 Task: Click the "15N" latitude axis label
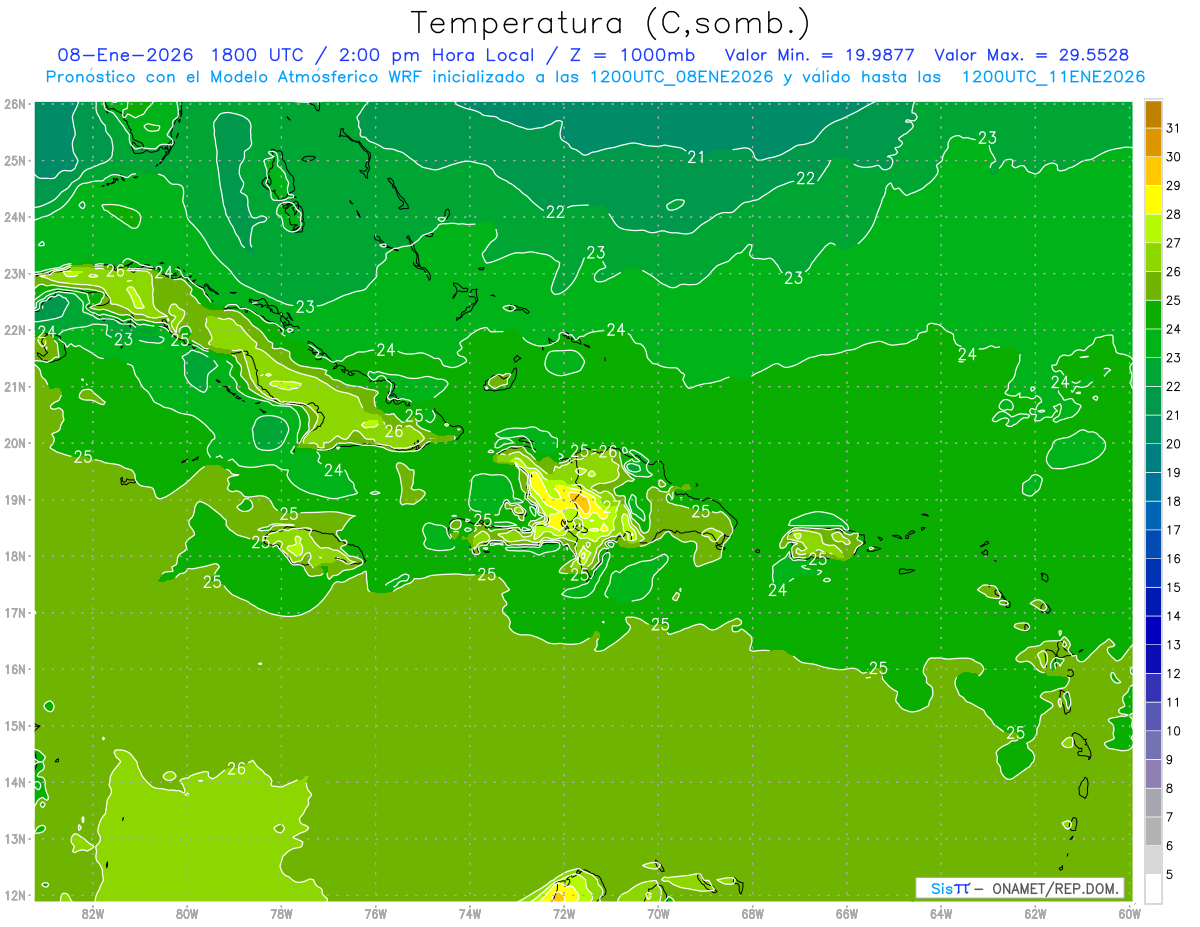click(x=15, y=726)
